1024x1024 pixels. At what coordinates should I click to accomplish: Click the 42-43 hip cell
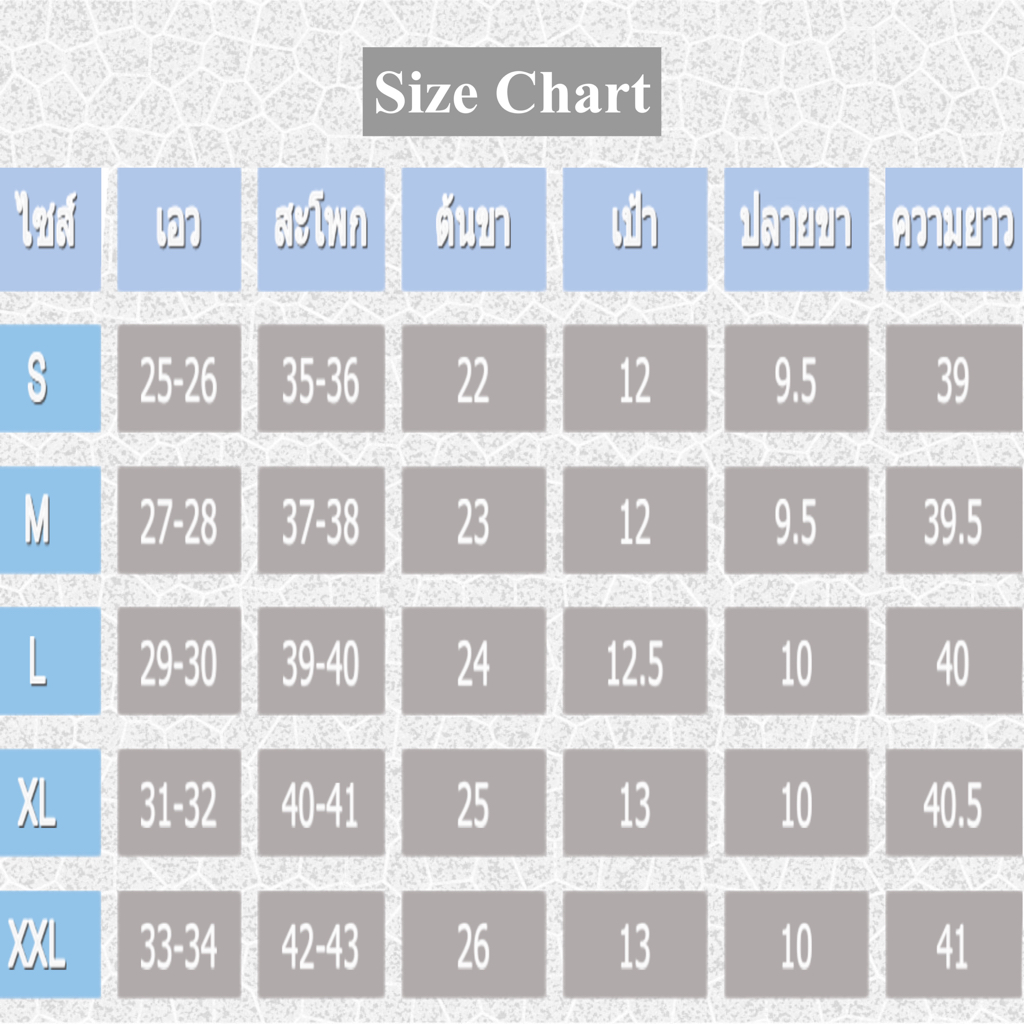(320, 945)
